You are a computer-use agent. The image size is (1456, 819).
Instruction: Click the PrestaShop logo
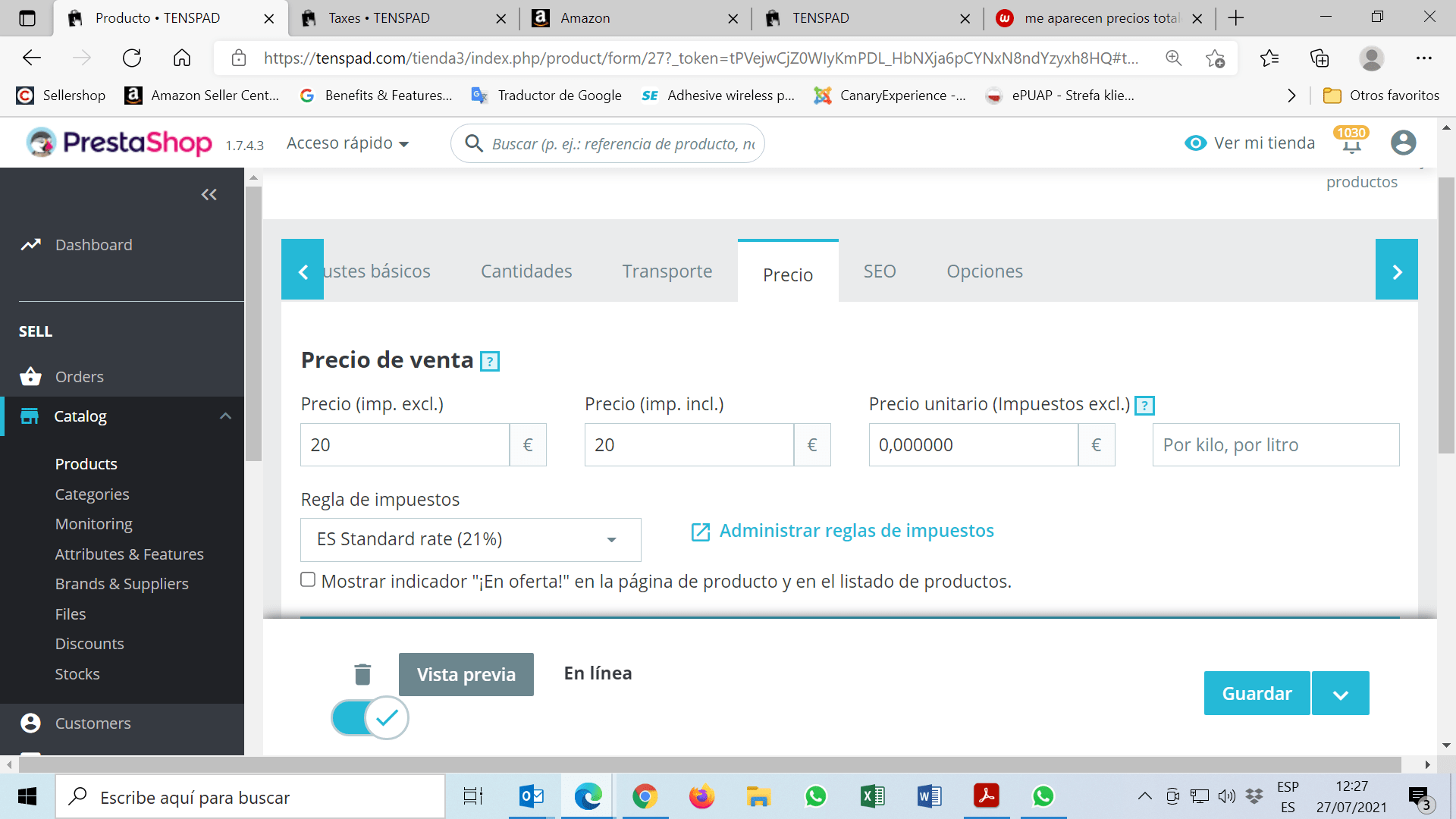point(119,143)
